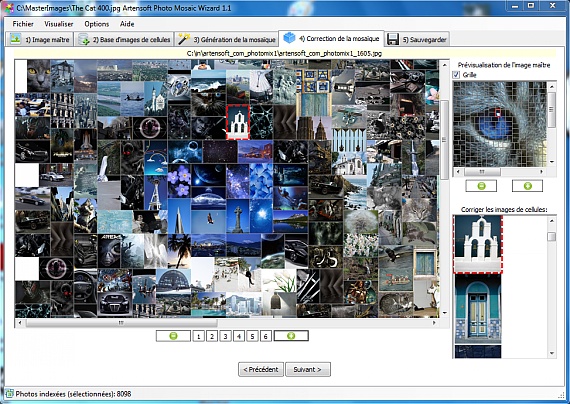Click the green zoom-in button under the mosaic
The image size is (570, 404).
coord(291,336)
